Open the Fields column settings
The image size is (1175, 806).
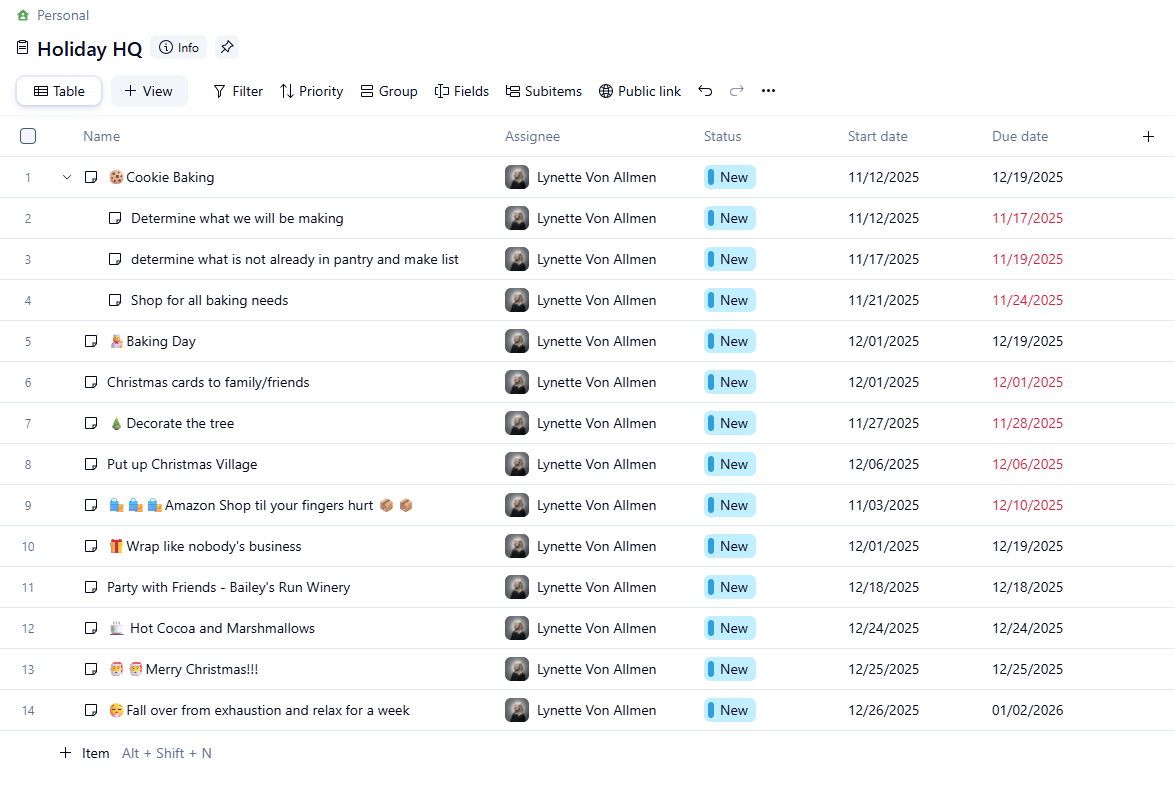pyautogui.click(x=461, y=91)
